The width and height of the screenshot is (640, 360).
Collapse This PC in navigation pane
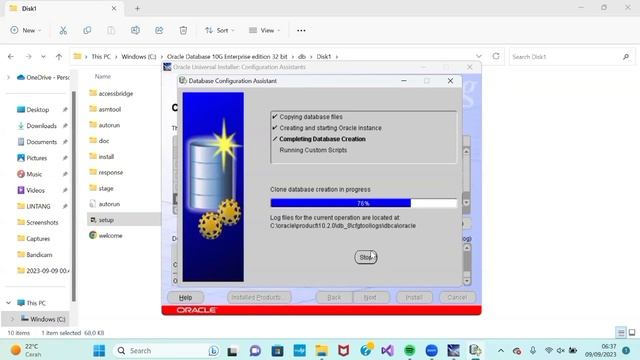[x=9, y=303]
